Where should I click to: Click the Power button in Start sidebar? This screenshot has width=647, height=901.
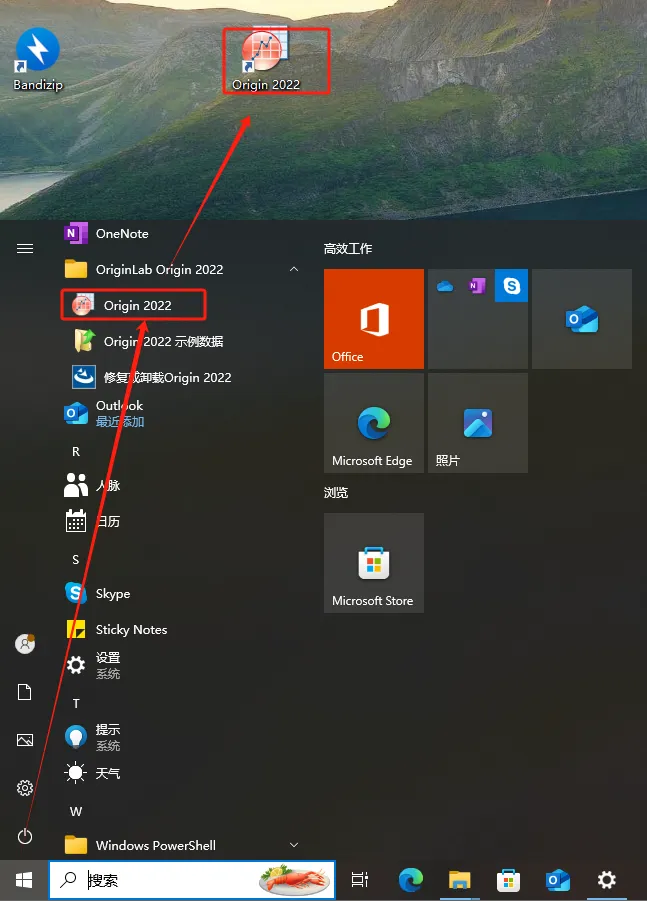[25, 836]
